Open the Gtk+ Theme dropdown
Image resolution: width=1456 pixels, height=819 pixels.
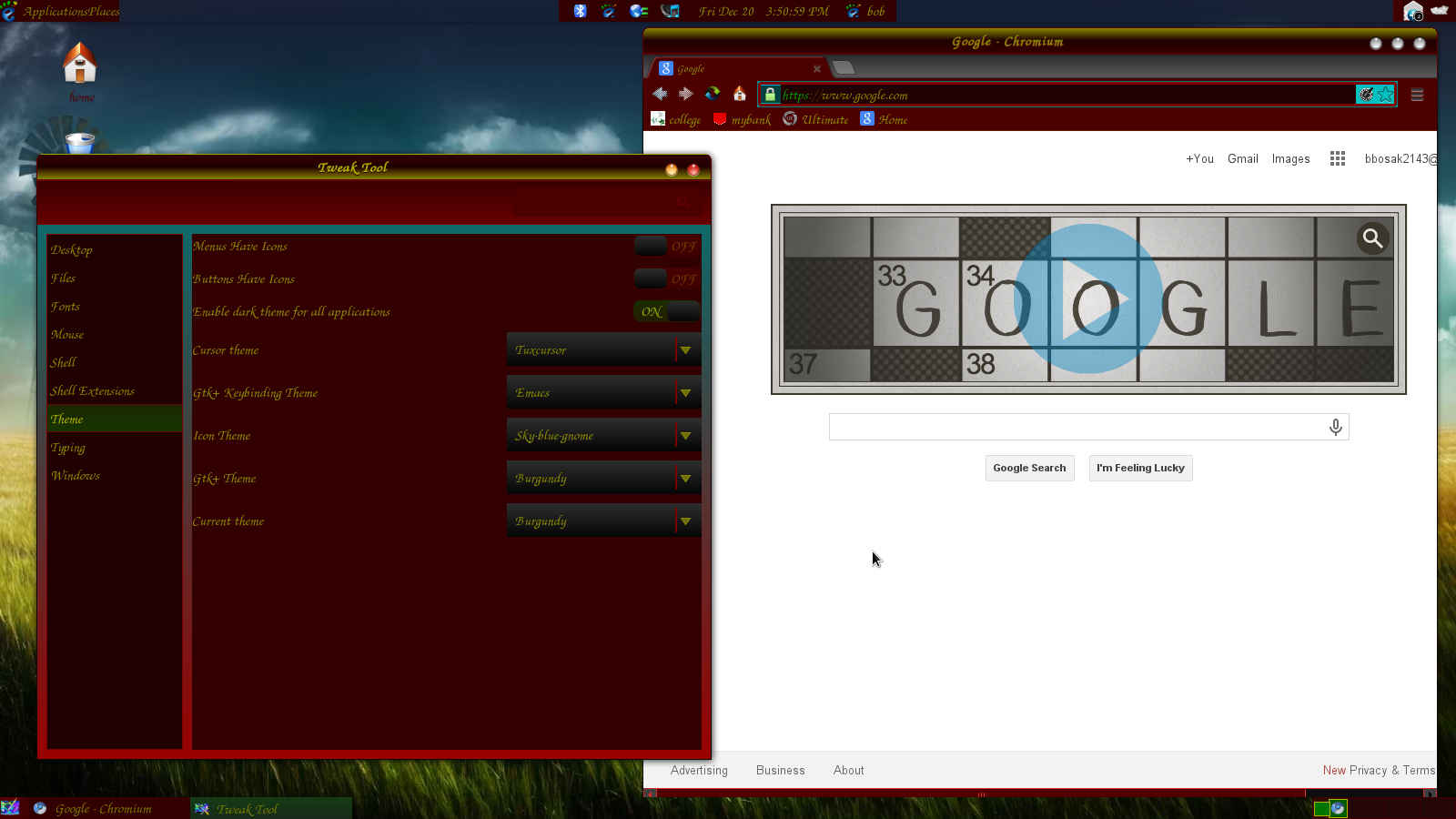[603, 479]
